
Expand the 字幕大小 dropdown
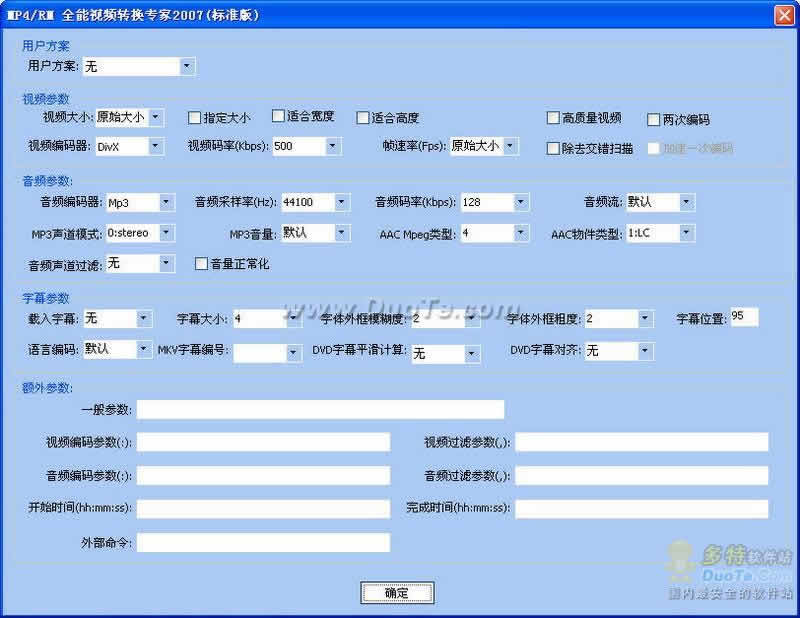(x=267, y=319)
